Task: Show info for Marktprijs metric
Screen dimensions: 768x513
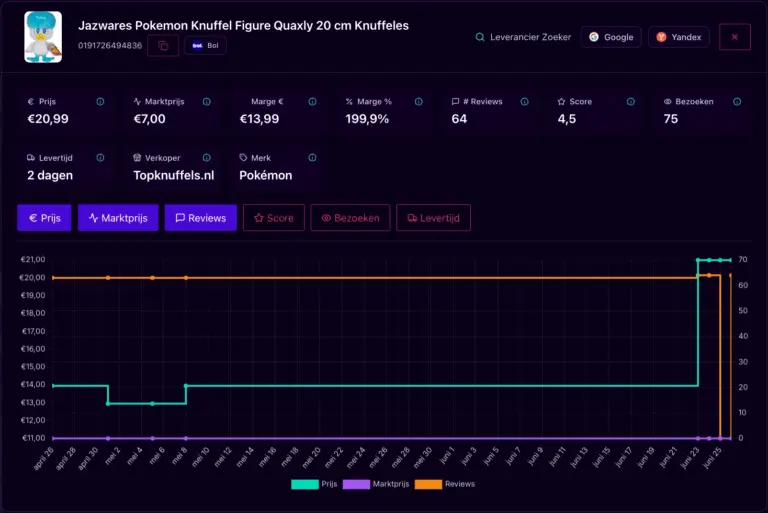Action: pyautogui.click(x=207, y=102)
